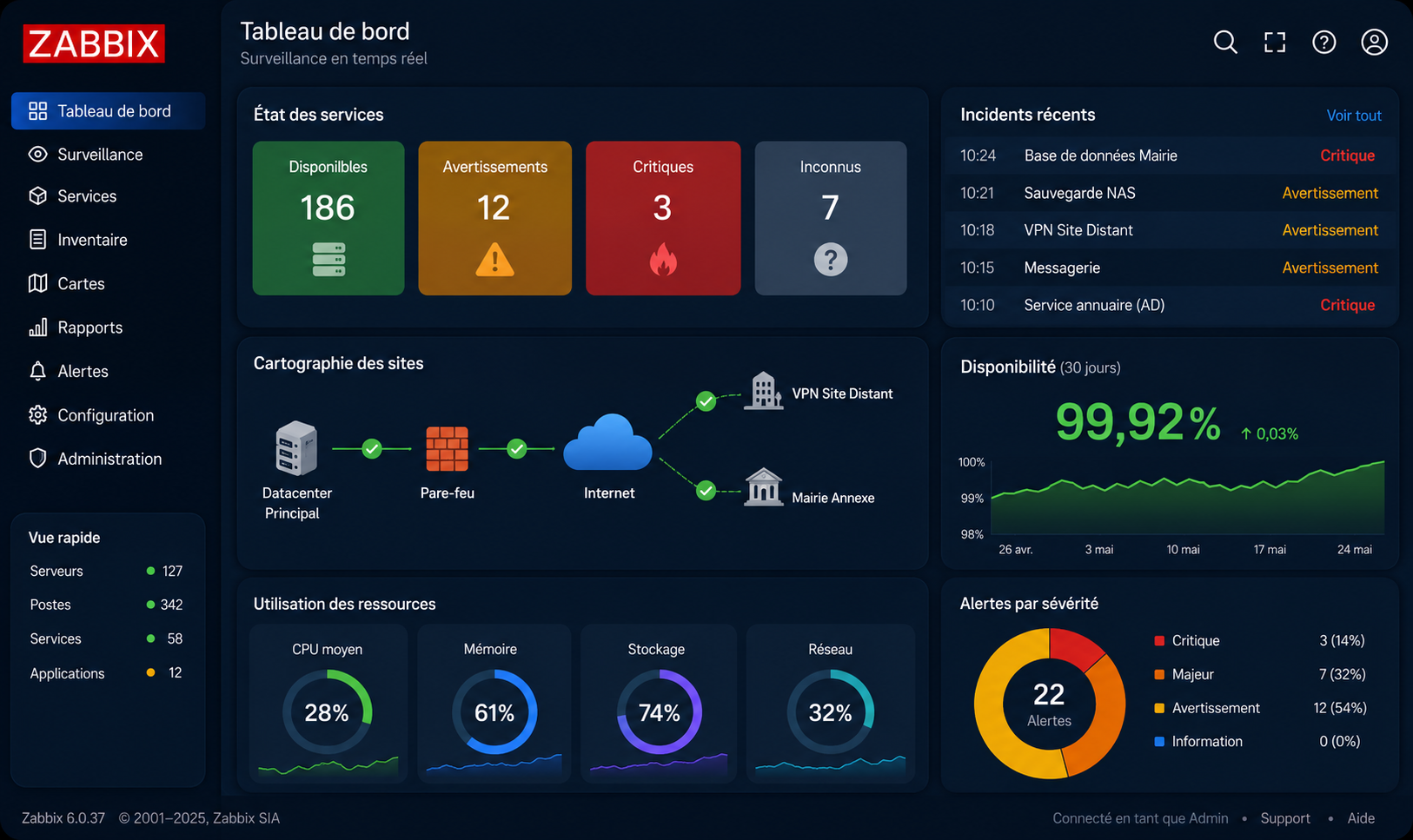This screenshot has height=840, width=1413.
Task: Click the Internet cloud icon
Action: pos(607,443)
